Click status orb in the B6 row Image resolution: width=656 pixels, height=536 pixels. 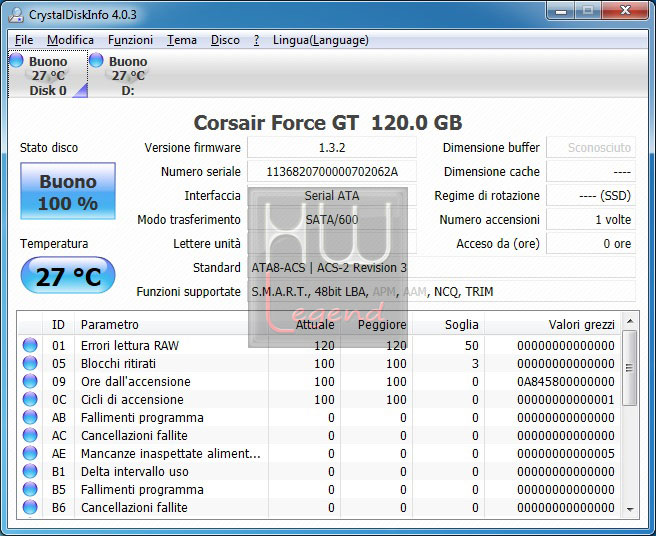tap(30, 507)
